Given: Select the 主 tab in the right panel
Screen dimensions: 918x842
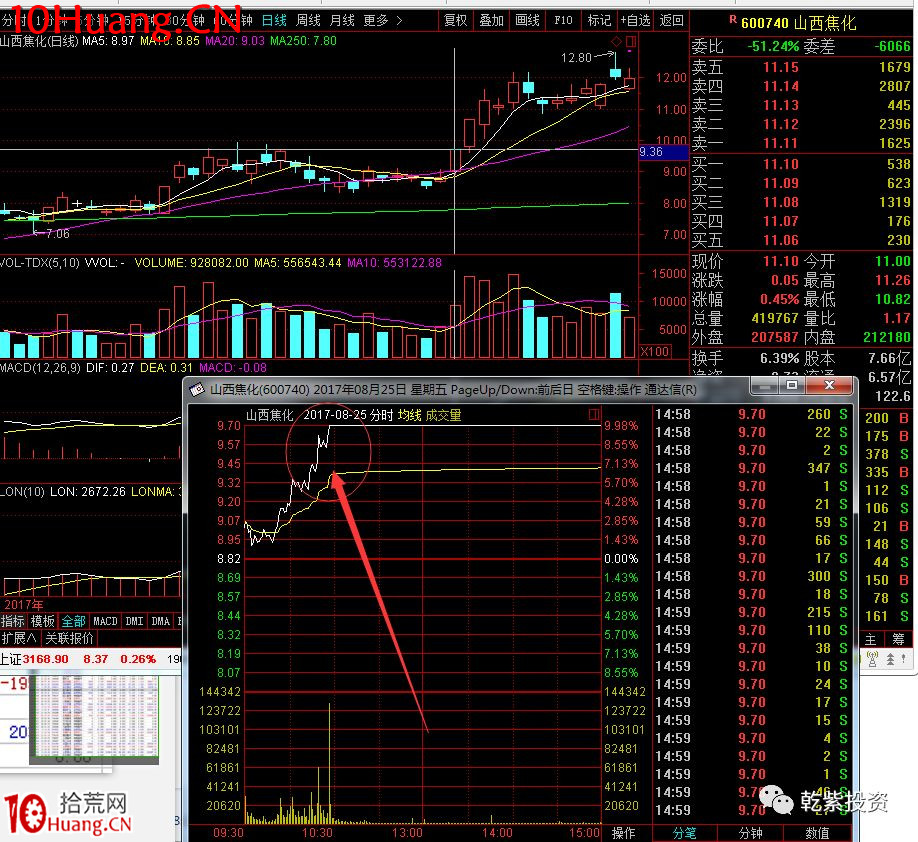Looking at the screenshot, I should (871, 639).
